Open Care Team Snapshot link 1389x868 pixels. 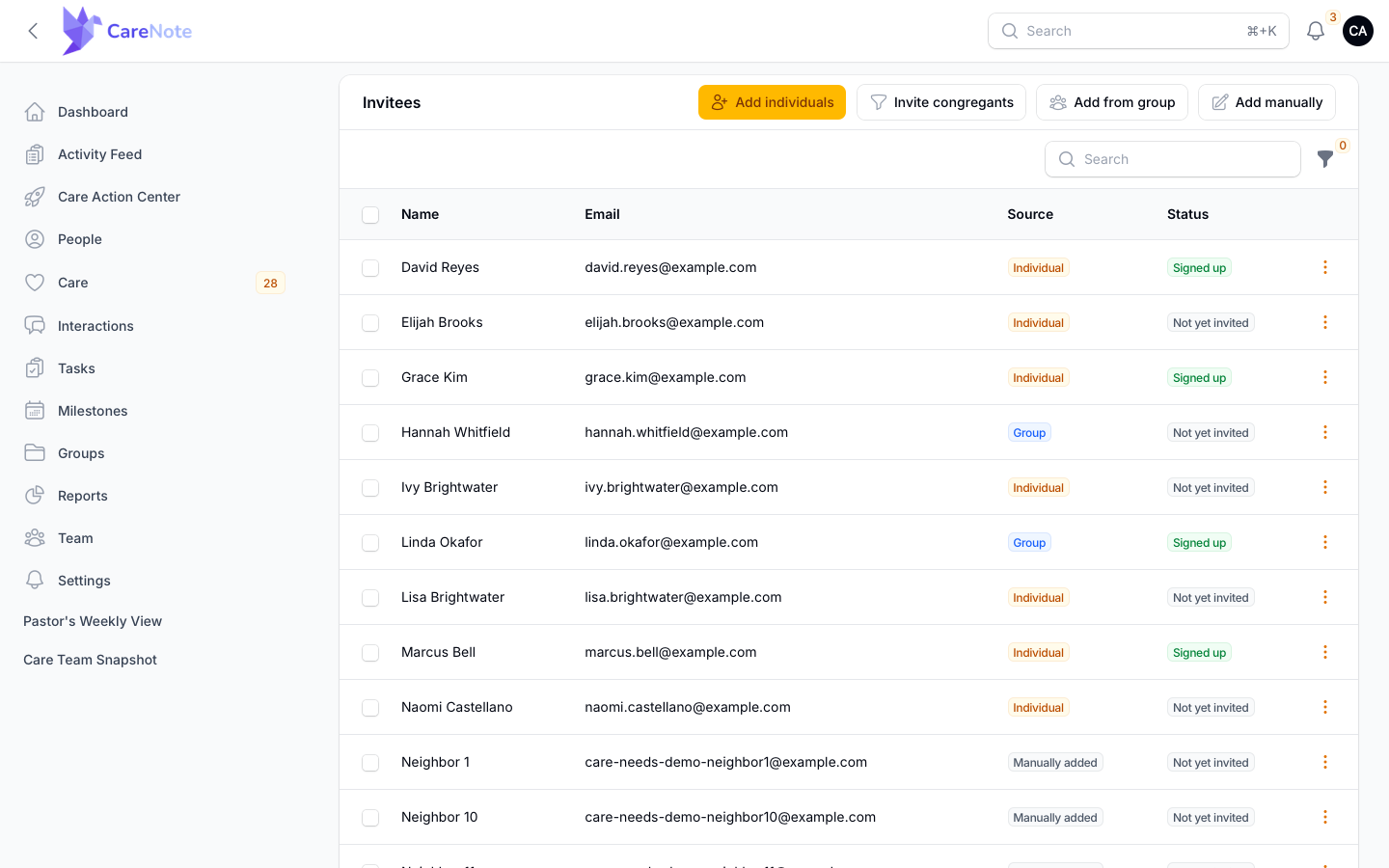point(90,660)
